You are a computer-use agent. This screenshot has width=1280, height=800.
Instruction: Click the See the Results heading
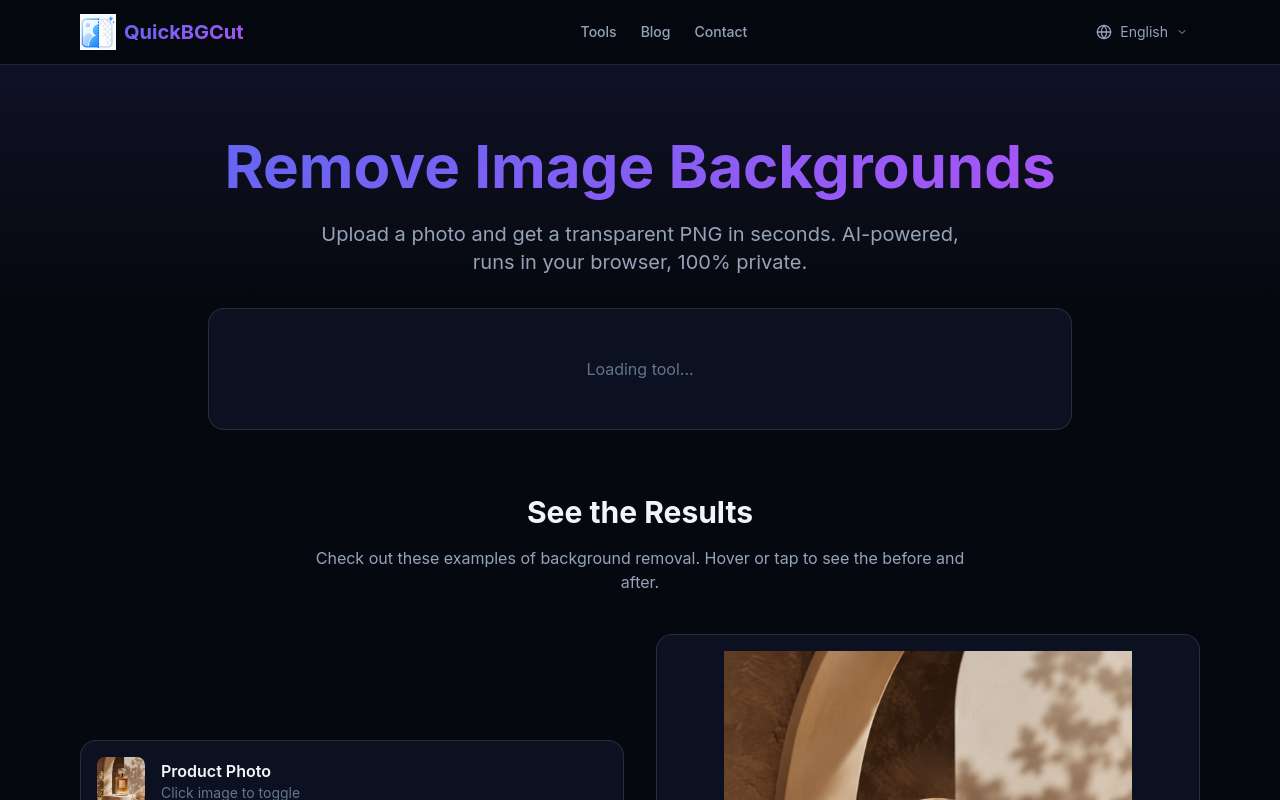tap(640, 512)
